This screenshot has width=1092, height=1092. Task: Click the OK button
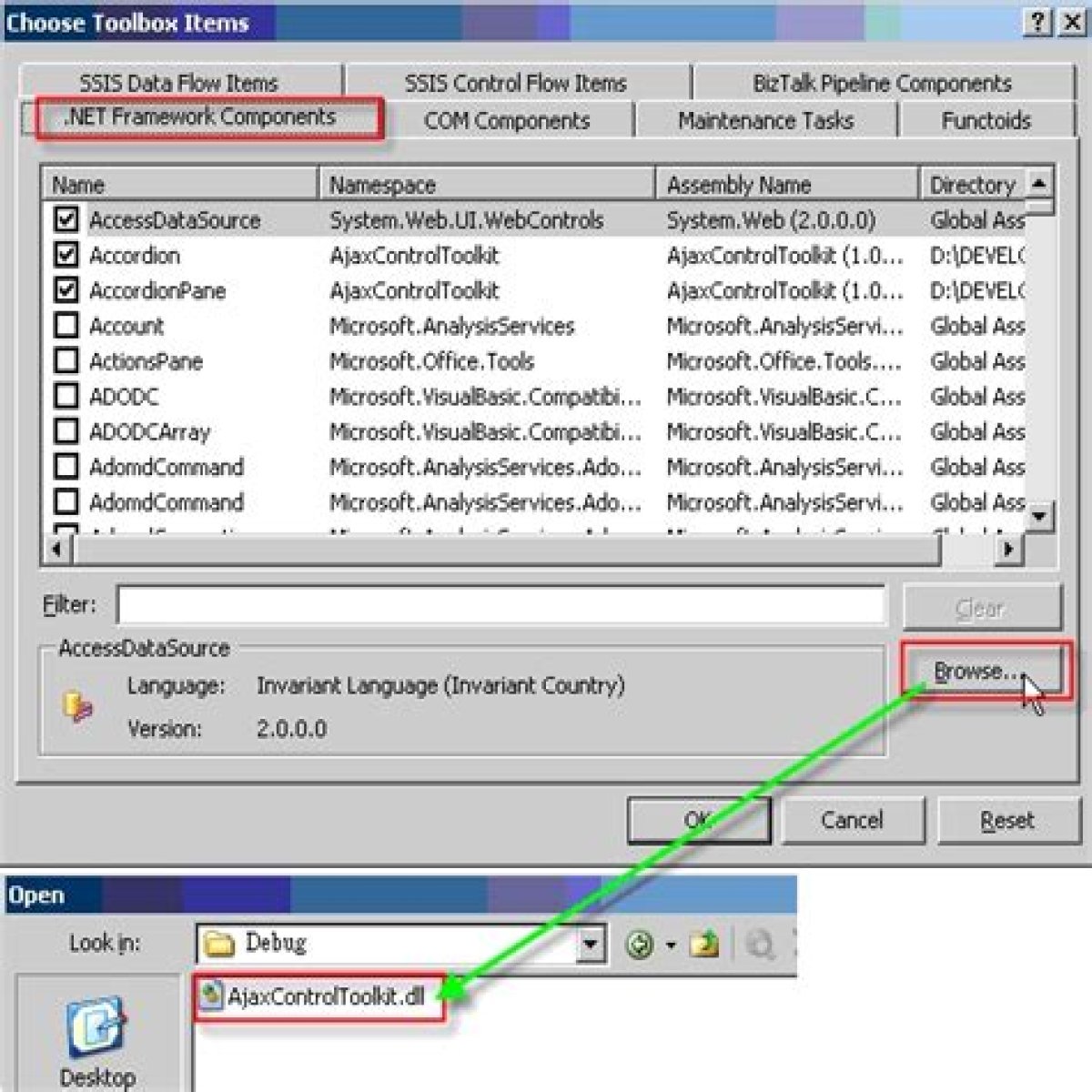(x=698, y=820)
